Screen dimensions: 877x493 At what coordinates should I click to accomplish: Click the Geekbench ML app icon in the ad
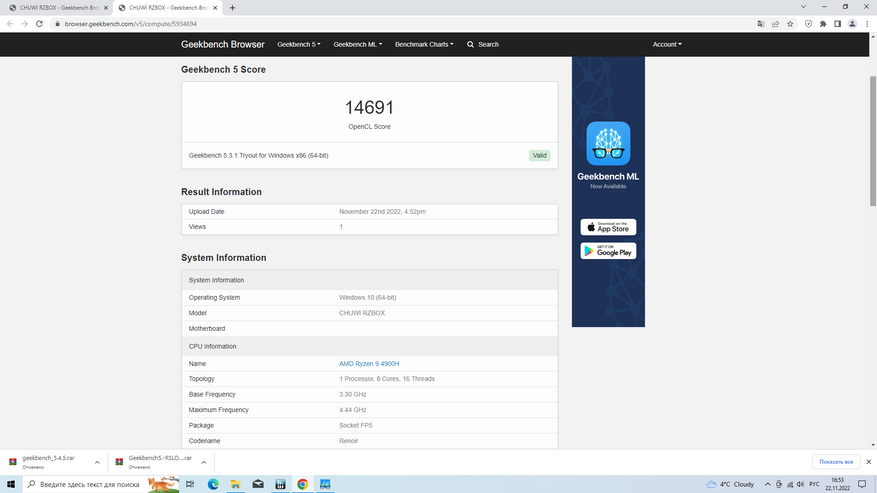608,143
